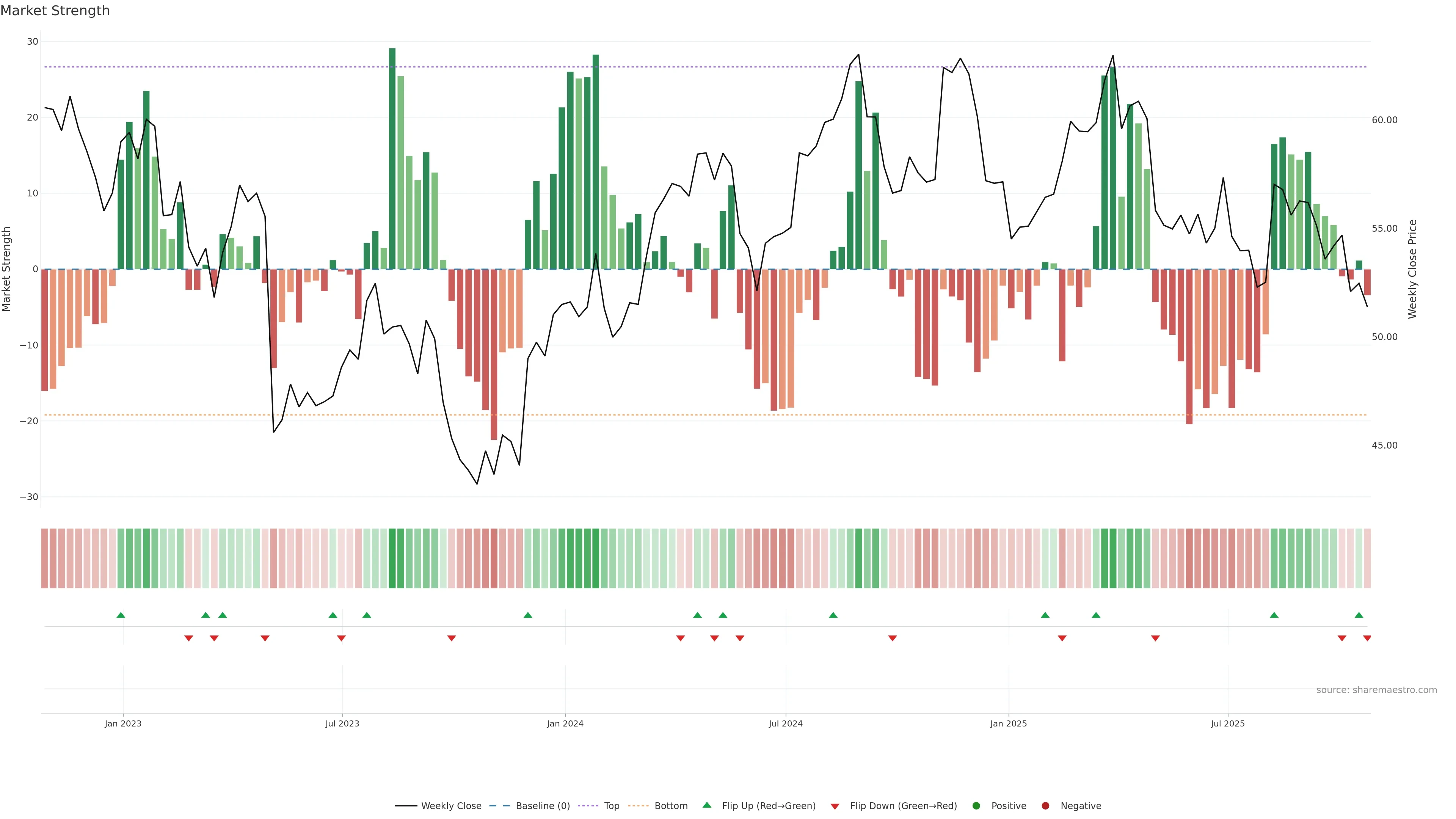The image size is (1456, 819).
Task: Click the red Flip Down triangle in legend
Action: coord(835,806)
